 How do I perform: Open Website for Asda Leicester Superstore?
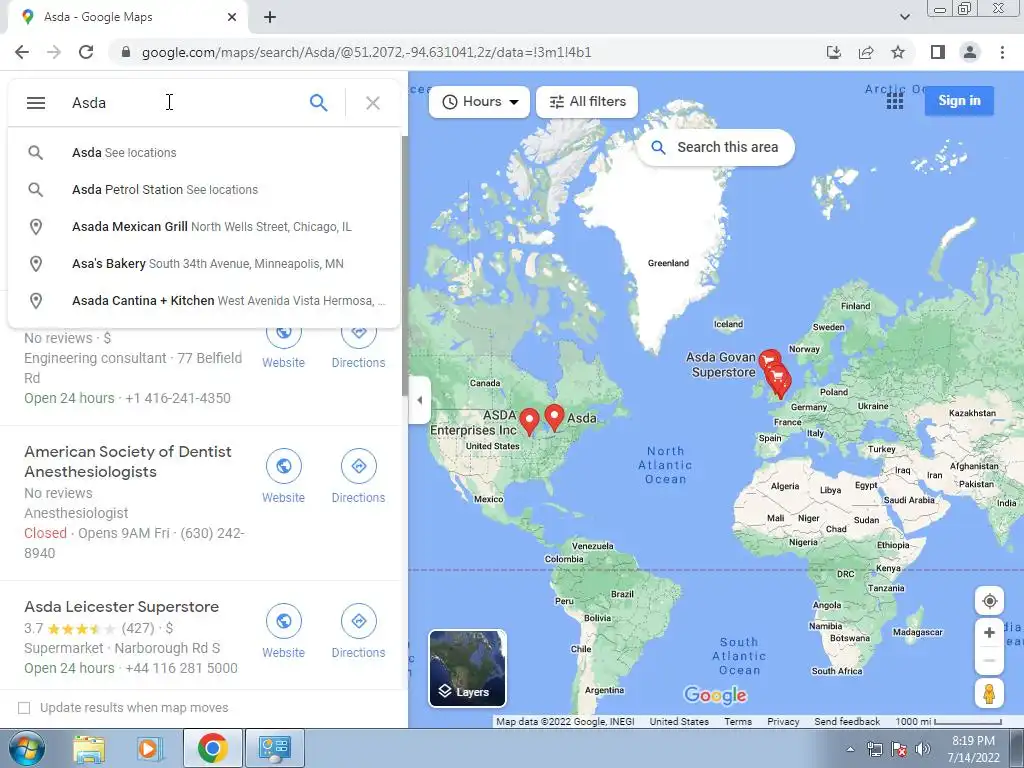click(283, 632)
